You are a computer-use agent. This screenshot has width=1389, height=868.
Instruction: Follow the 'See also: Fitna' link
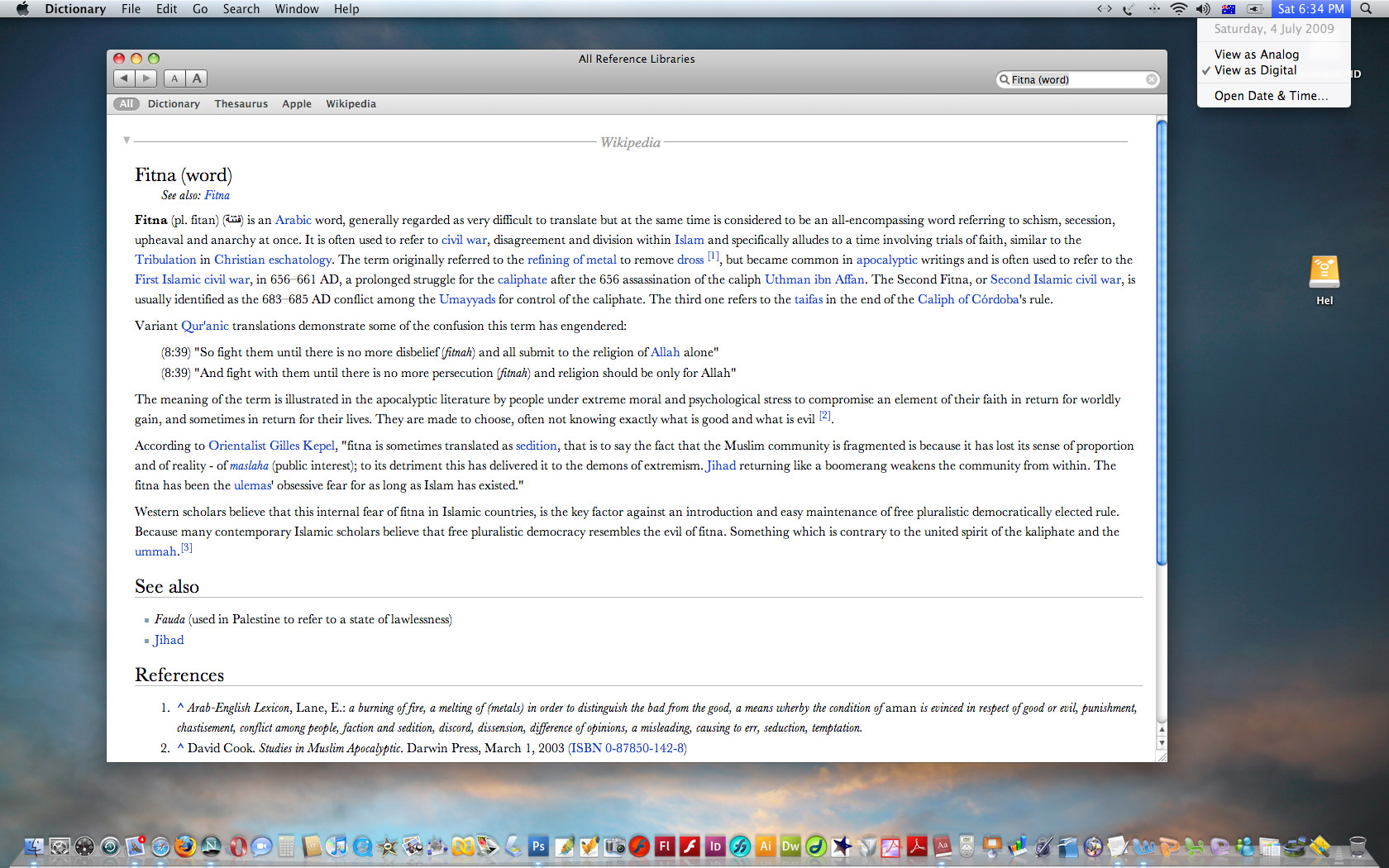[217, 195]
